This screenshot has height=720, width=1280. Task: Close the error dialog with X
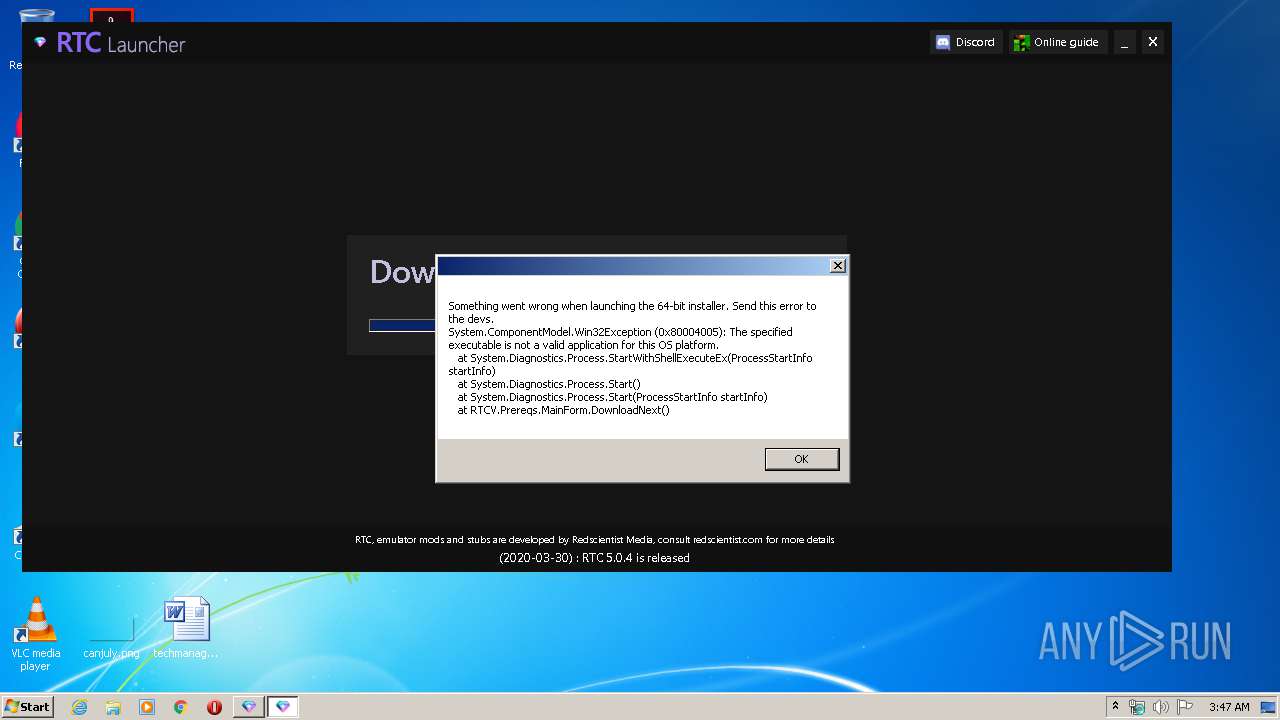[x=838, y=265]
